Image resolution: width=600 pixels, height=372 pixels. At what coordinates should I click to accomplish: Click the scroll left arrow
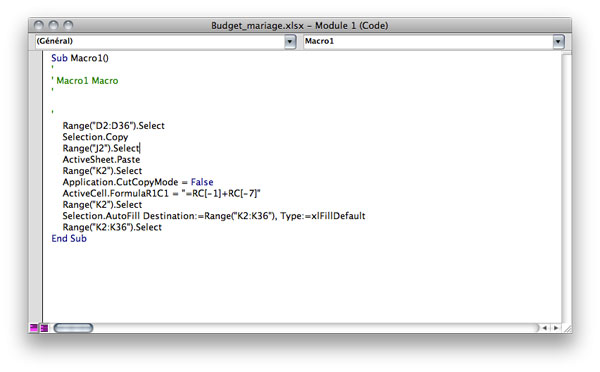click(545, 328)
